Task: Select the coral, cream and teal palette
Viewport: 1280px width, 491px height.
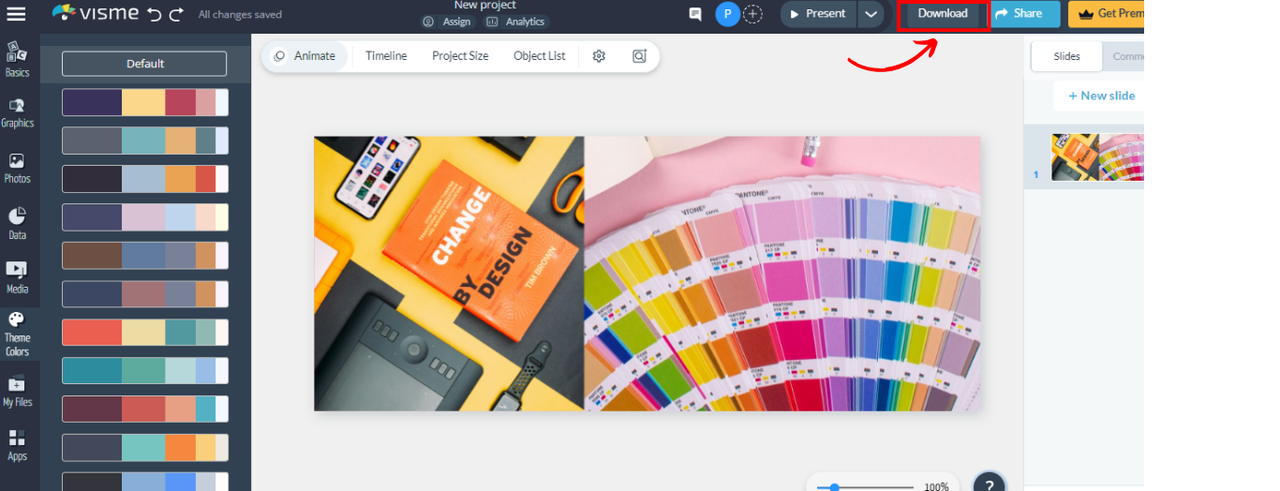Action: tap(145, 332)
